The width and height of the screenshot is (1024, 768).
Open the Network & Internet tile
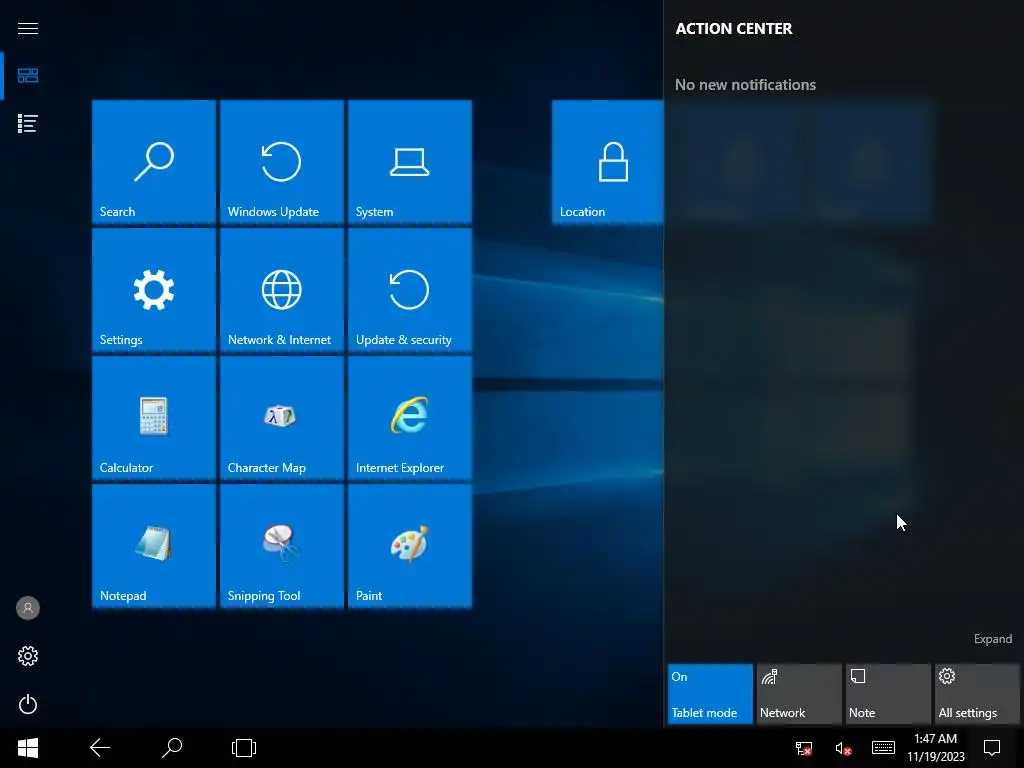point(282,290)
